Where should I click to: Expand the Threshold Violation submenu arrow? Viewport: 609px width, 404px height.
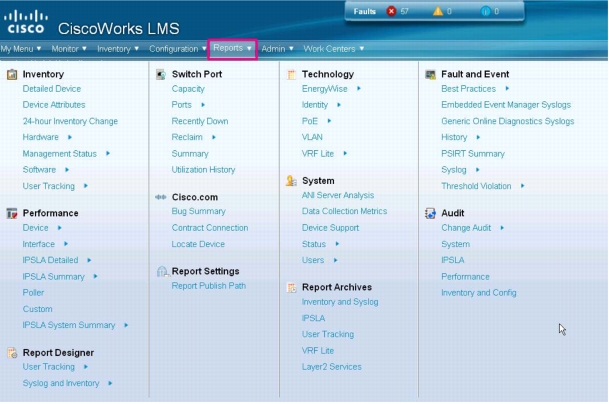[522, 186]
